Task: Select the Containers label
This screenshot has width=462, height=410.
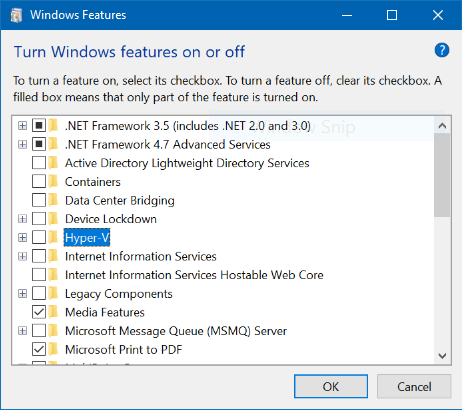Action: click(x=93, y=182)
